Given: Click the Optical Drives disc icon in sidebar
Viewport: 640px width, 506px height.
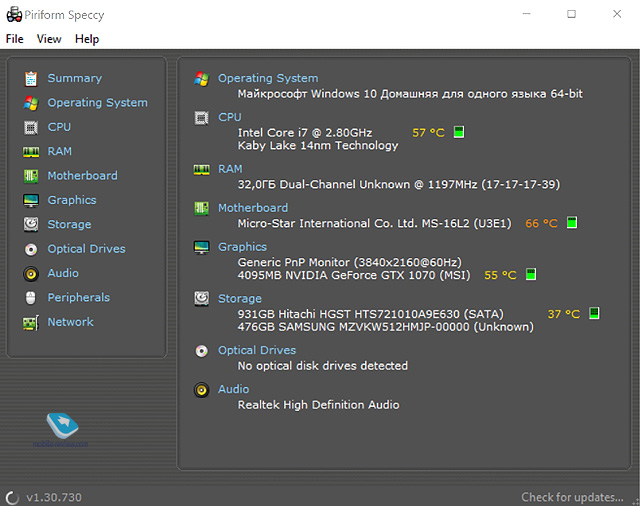Looking at the screenshot, I should pos(31,249).
